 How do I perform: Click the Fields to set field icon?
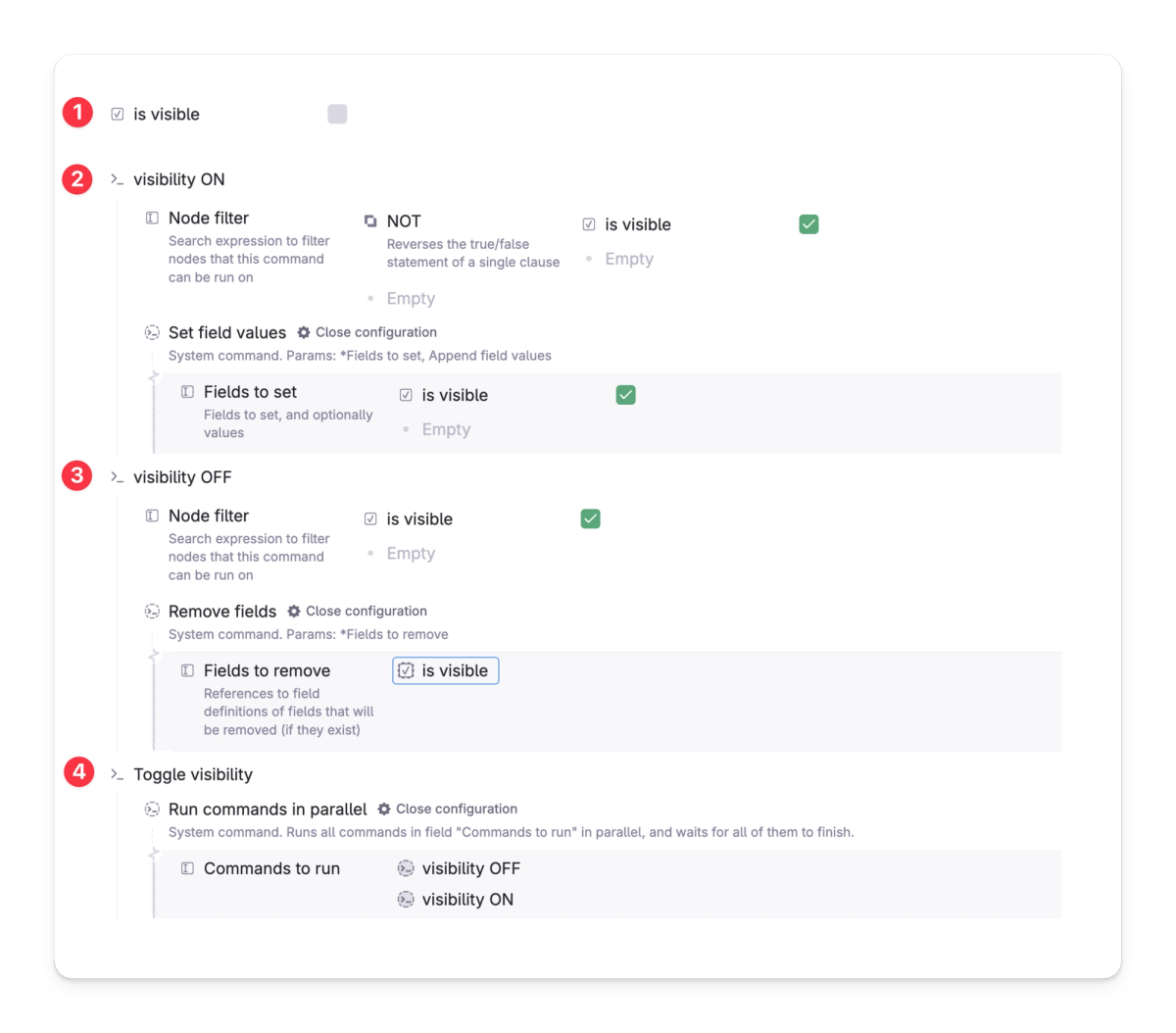coord(187,391)
